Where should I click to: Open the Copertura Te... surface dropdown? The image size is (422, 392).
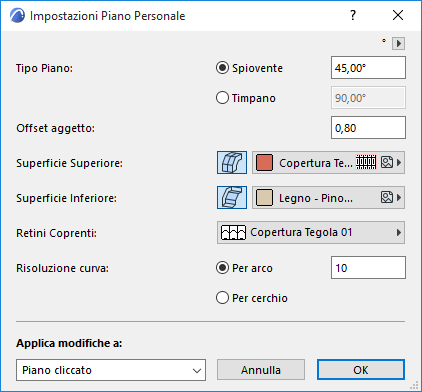click(328, 162)
